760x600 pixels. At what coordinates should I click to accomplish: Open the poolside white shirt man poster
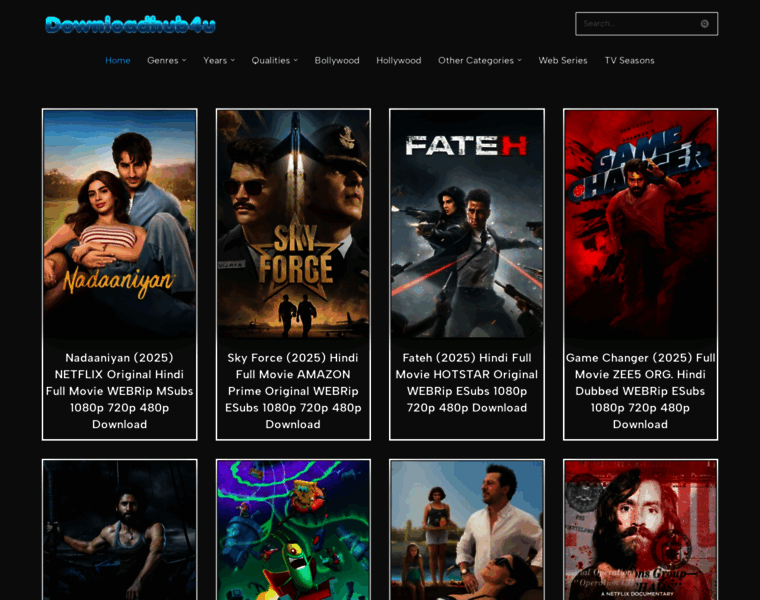[x=467, y=530]
